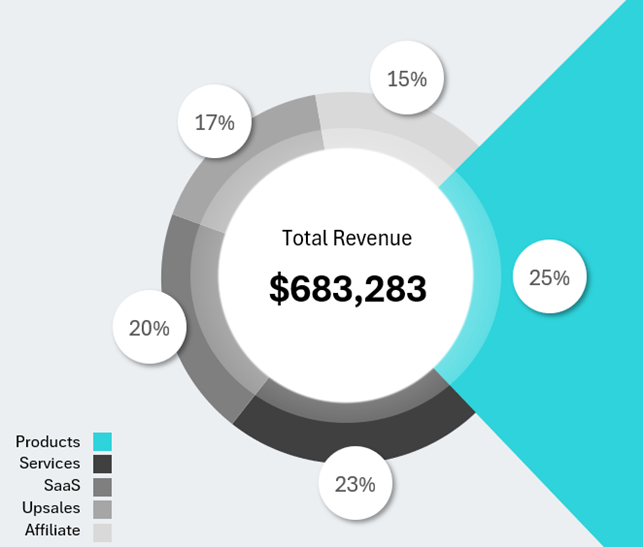This screenshot has width=643, height=547.
Task: Click the light Affiliate legend swatch
Action: (102, 531)
